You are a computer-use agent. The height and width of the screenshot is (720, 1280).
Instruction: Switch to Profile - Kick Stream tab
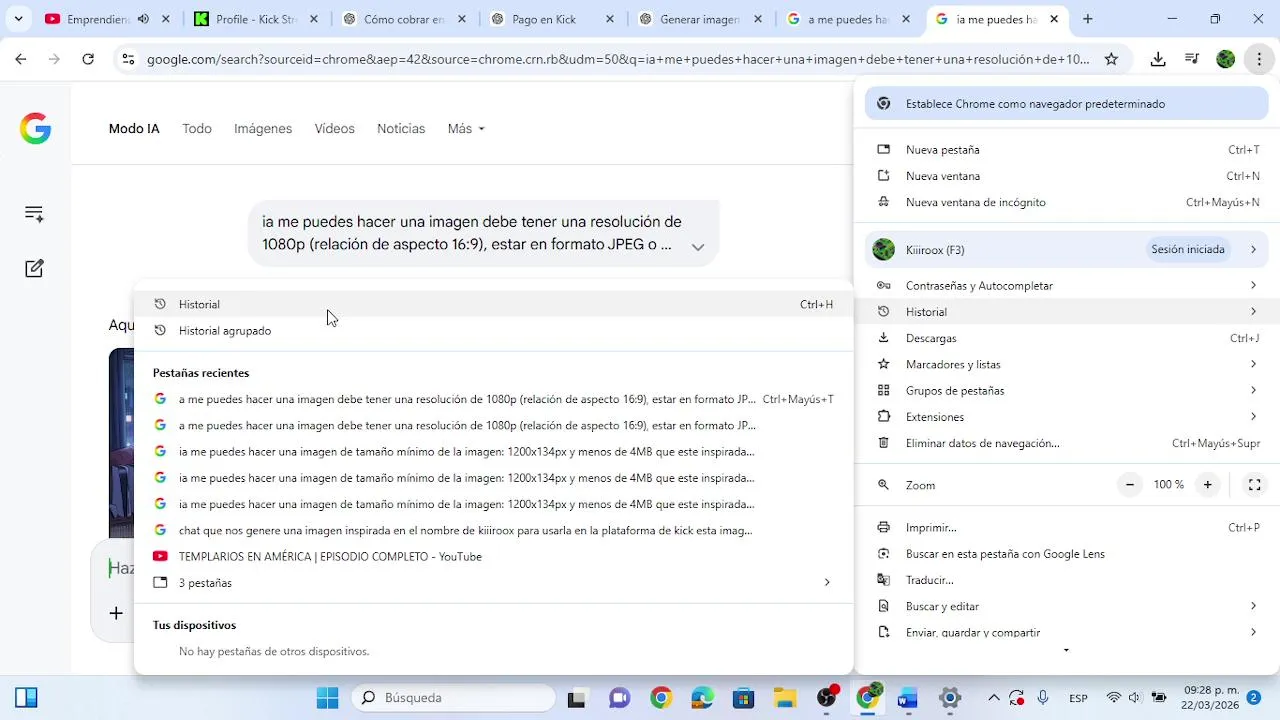(x=257, y=19)
